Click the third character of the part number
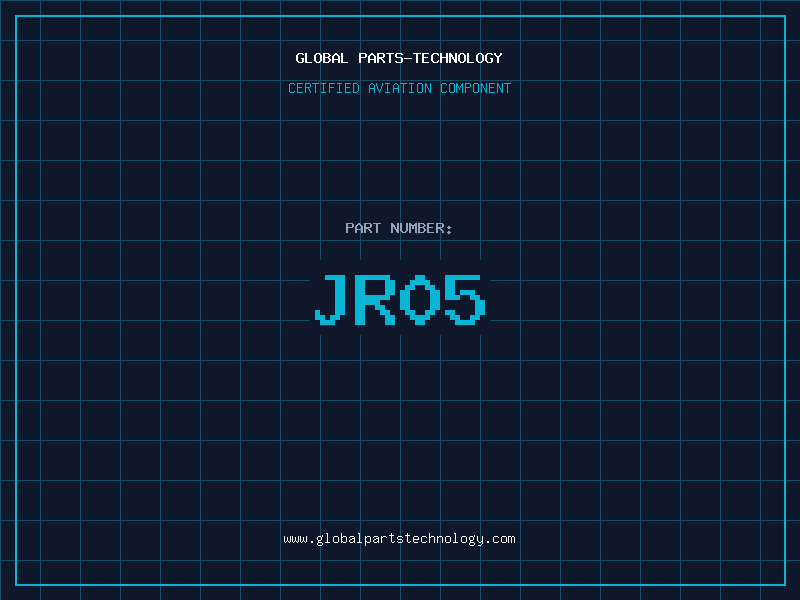The width and height of the screenshot is (800, 600). pyautogui.click(x=421, y=299)
